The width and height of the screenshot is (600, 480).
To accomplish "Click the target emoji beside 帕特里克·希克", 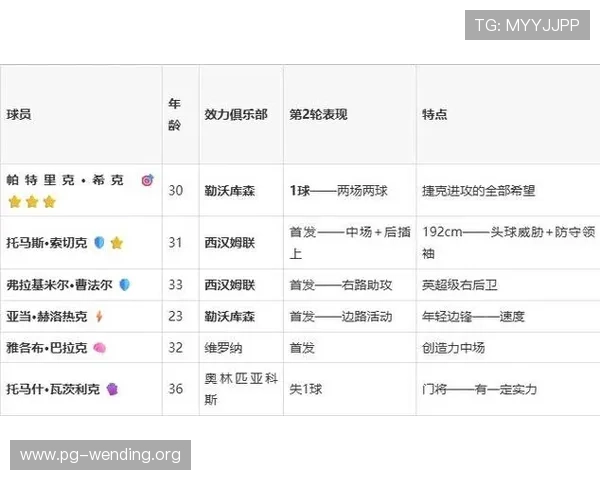I will (148, 180).
